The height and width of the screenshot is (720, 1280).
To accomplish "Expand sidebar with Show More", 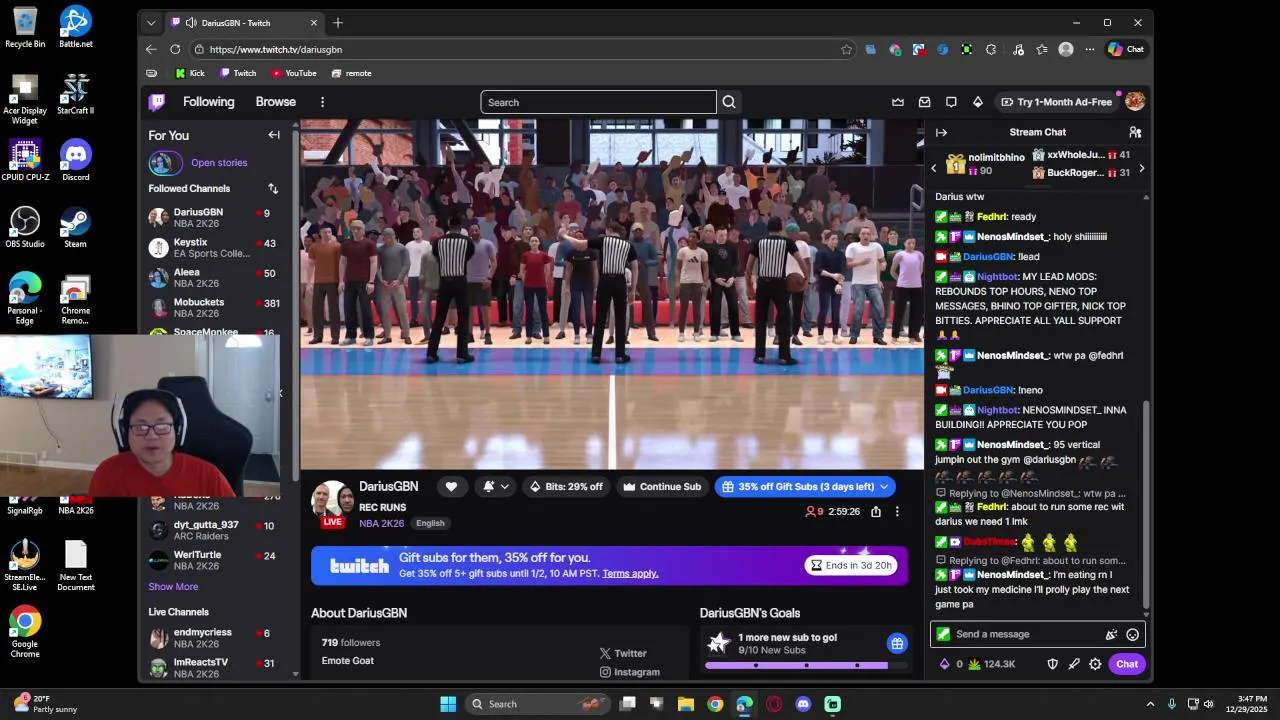I will coord(173,587).
